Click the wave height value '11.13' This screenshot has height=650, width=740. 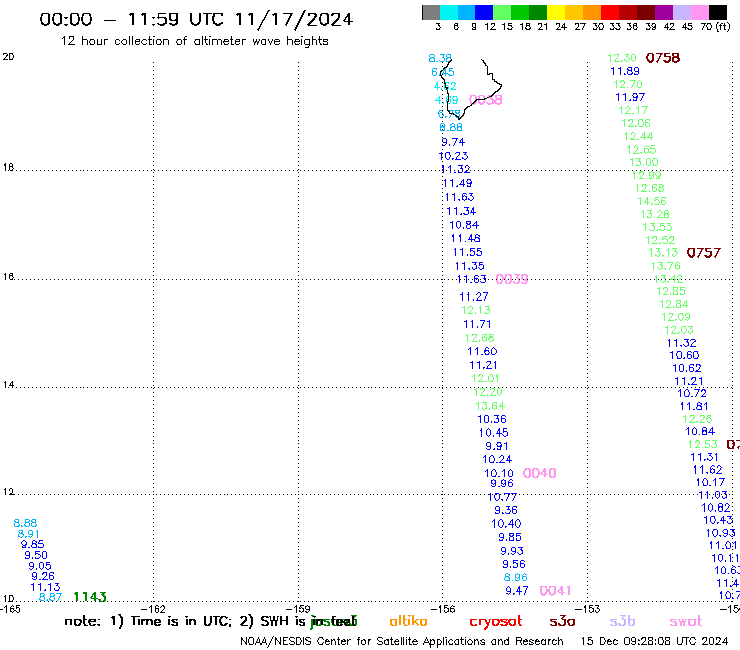[x=45, y=587]
